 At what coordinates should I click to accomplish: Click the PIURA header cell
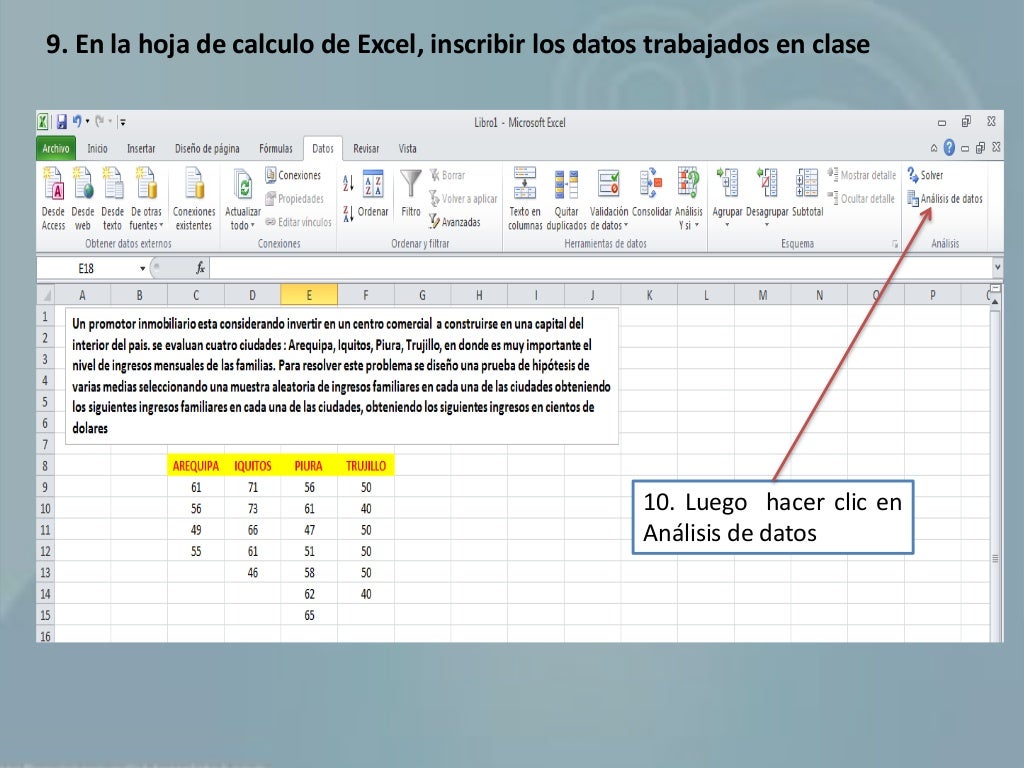[309, 466]
